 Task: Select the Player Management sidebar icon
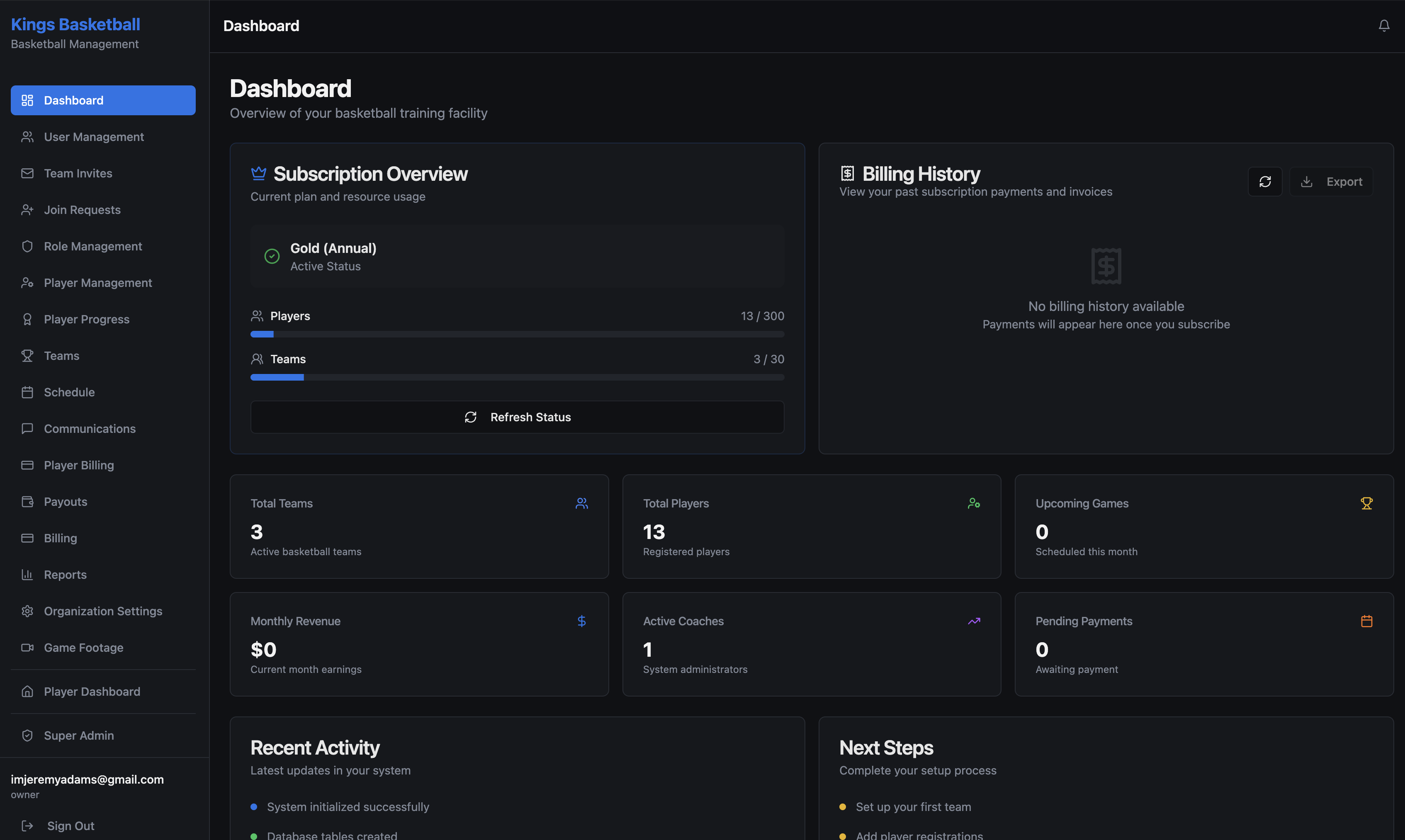click(x=27, y=282)
